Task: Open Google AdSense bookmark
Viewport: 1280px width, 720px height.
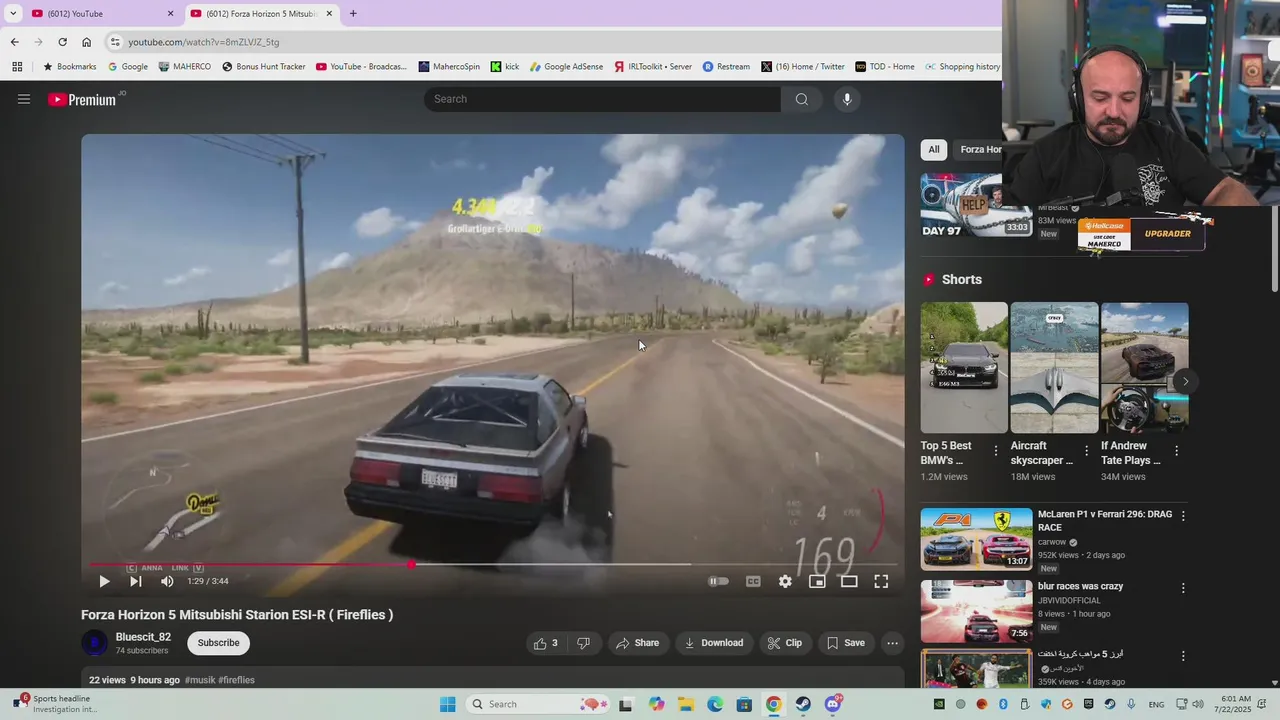Action: pos(566,67)
